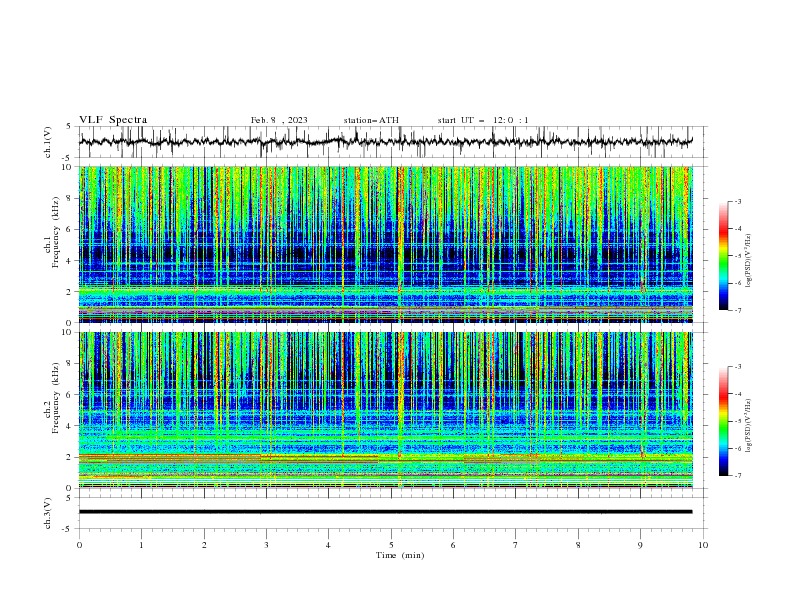Image resolution: width=792 pixels, height=612 pixels.
Task: Click the 'ch.3(V)' axis label
Action: (x=48, y=513)
